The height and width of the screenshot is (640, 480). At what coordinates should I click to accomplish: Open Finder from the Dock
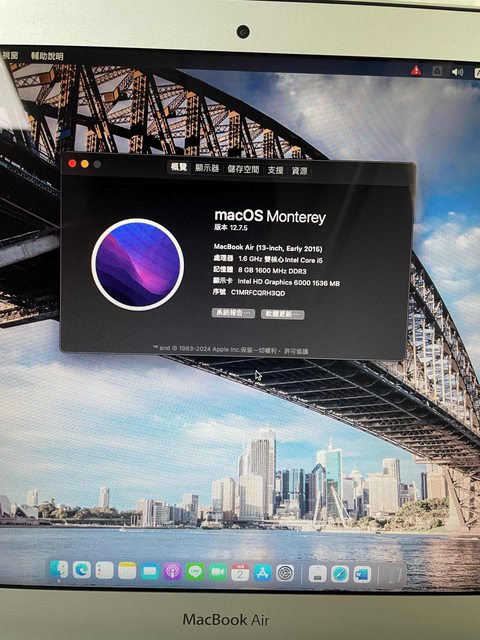click(60, 569)
